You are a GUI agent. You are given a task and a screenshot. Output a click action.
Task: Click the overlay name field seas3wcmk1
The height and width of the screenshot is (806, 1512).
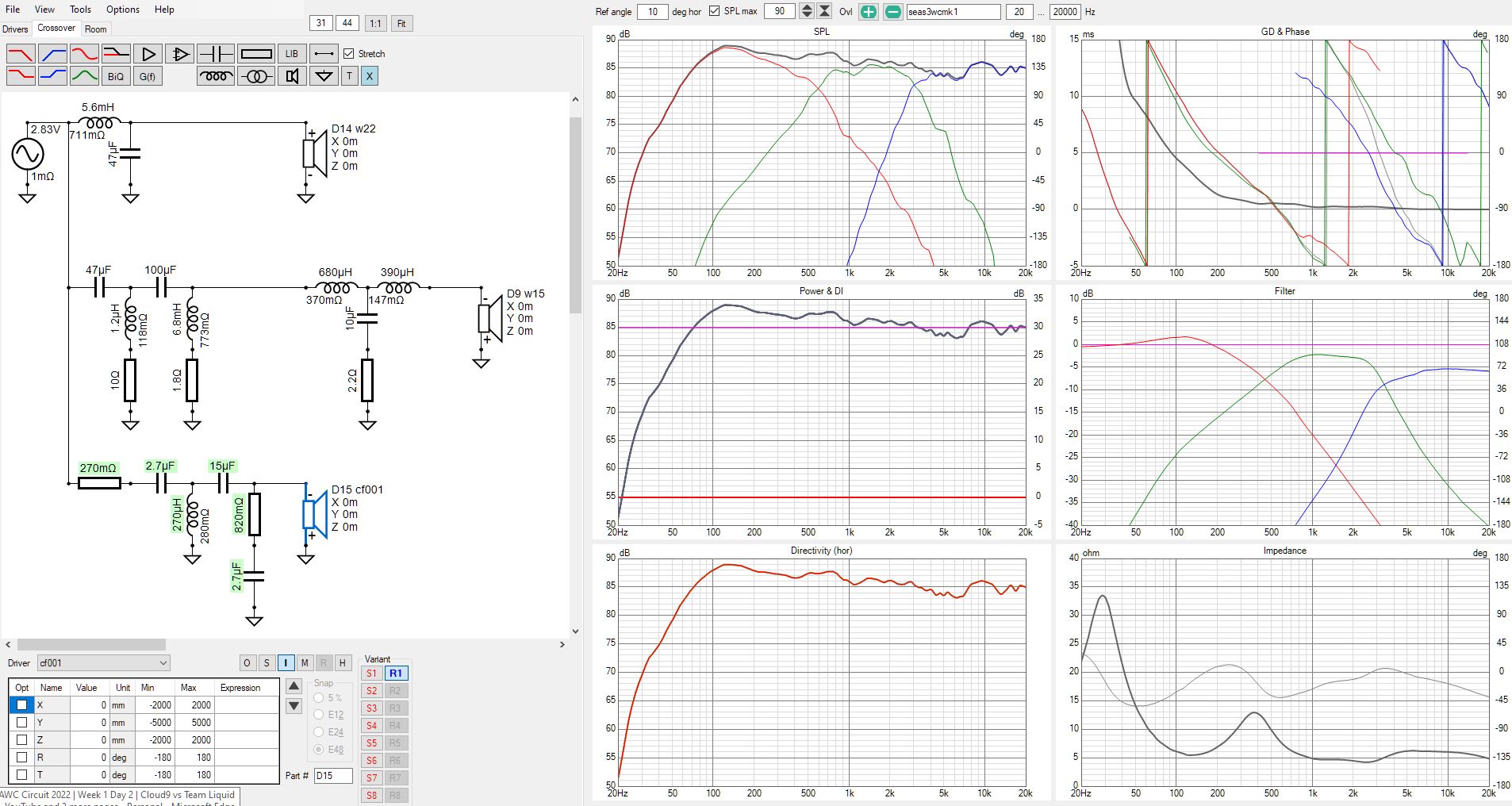pyautogui.click(x=954, y=11)
